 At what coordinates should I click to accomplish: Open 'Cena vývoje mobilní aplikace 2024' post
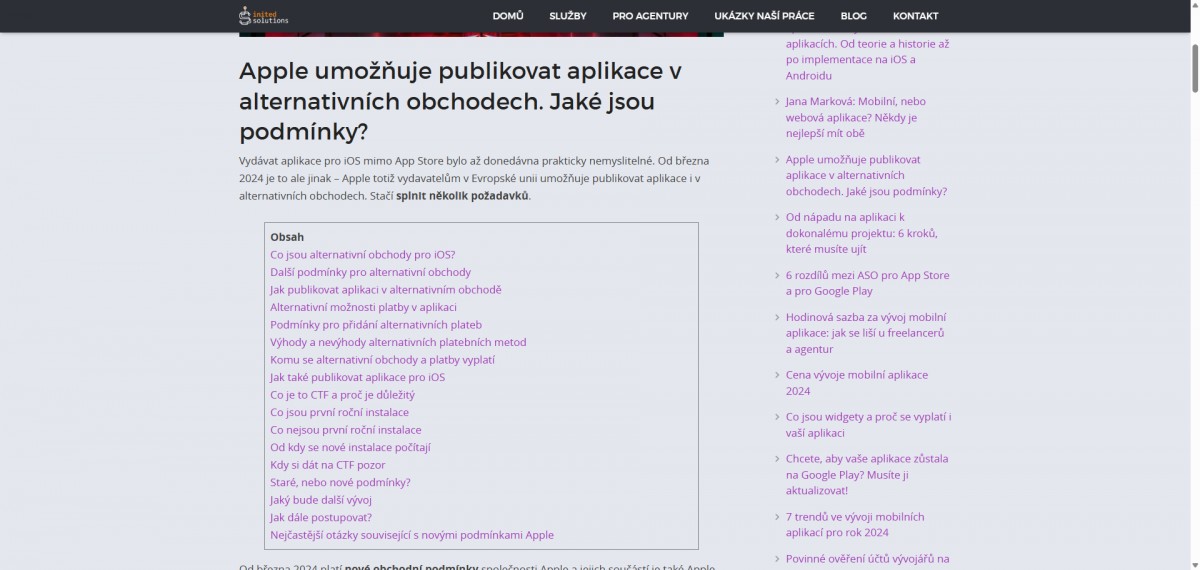[x=857, y=383]
